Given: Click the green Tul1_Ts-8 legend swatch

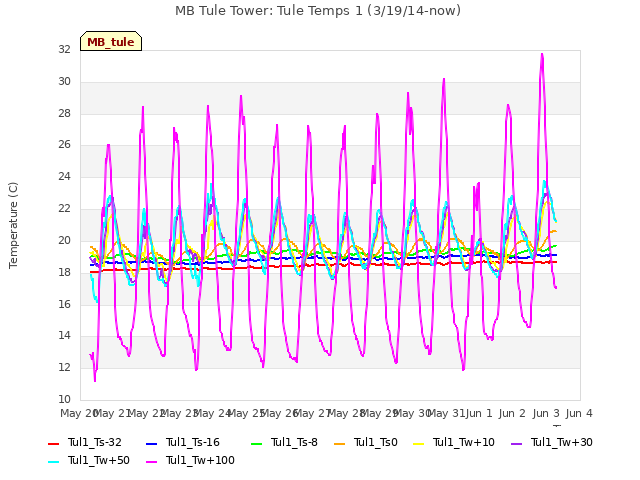Looking at the screenshot, I should (x=256, y=443).
